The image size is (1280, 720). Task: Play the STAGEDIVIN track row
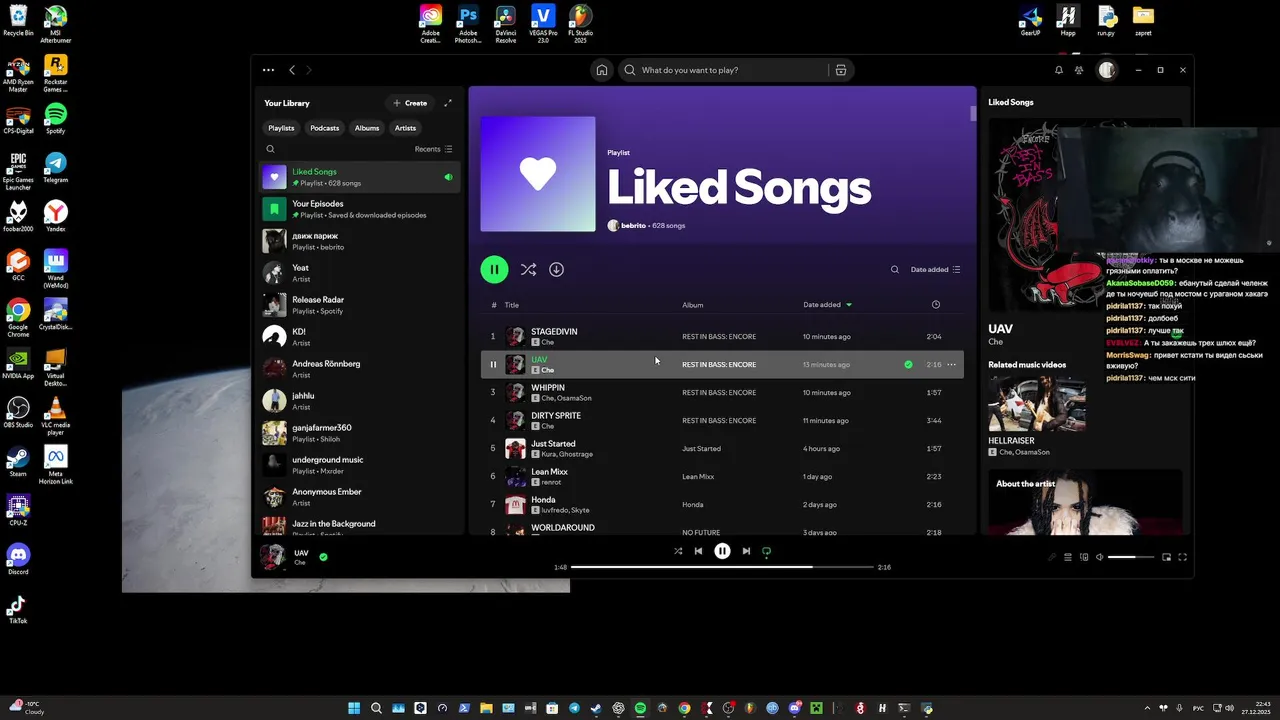(722, 336)
